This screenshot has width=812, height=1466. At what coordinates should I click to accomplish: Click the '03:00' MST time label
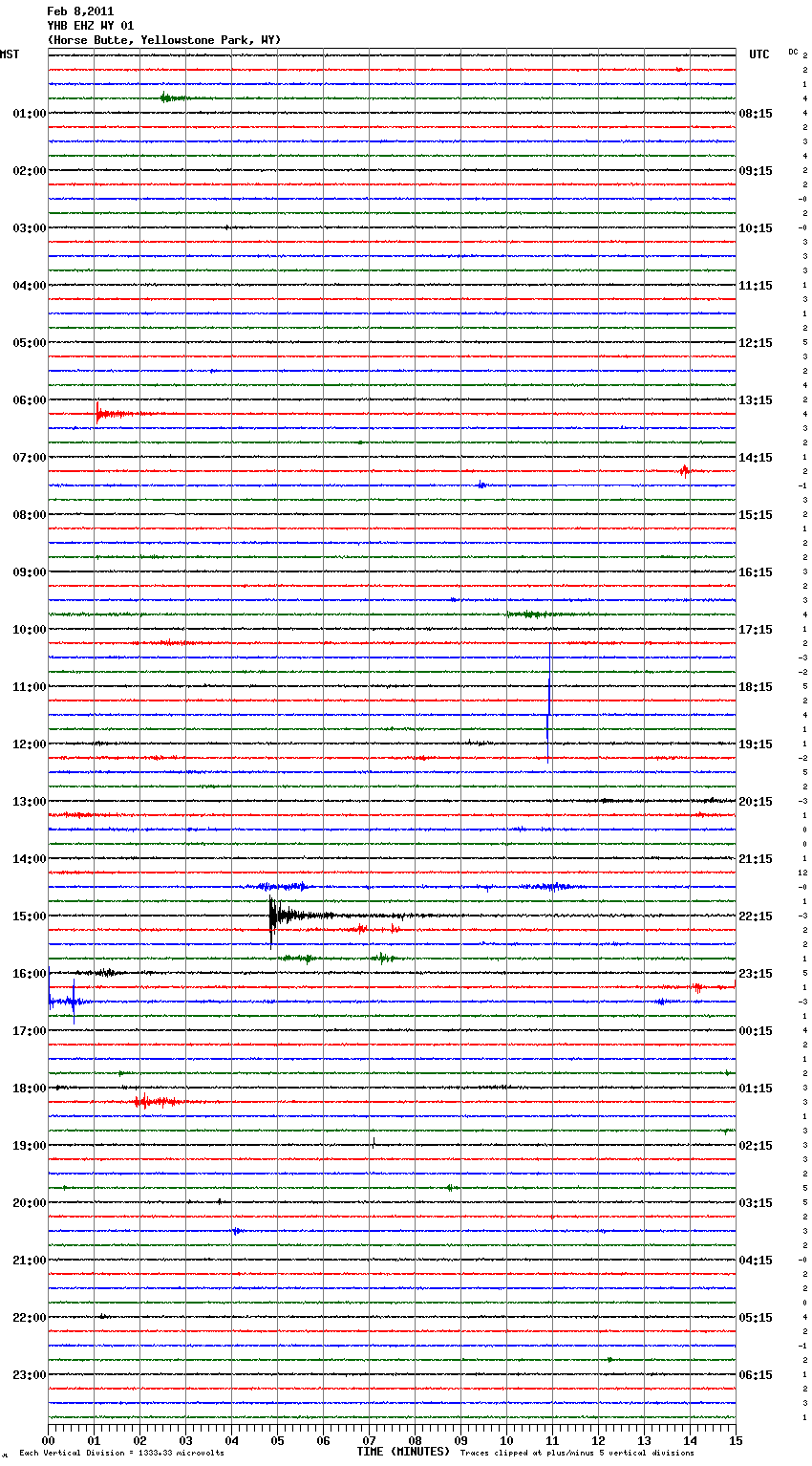29,228
